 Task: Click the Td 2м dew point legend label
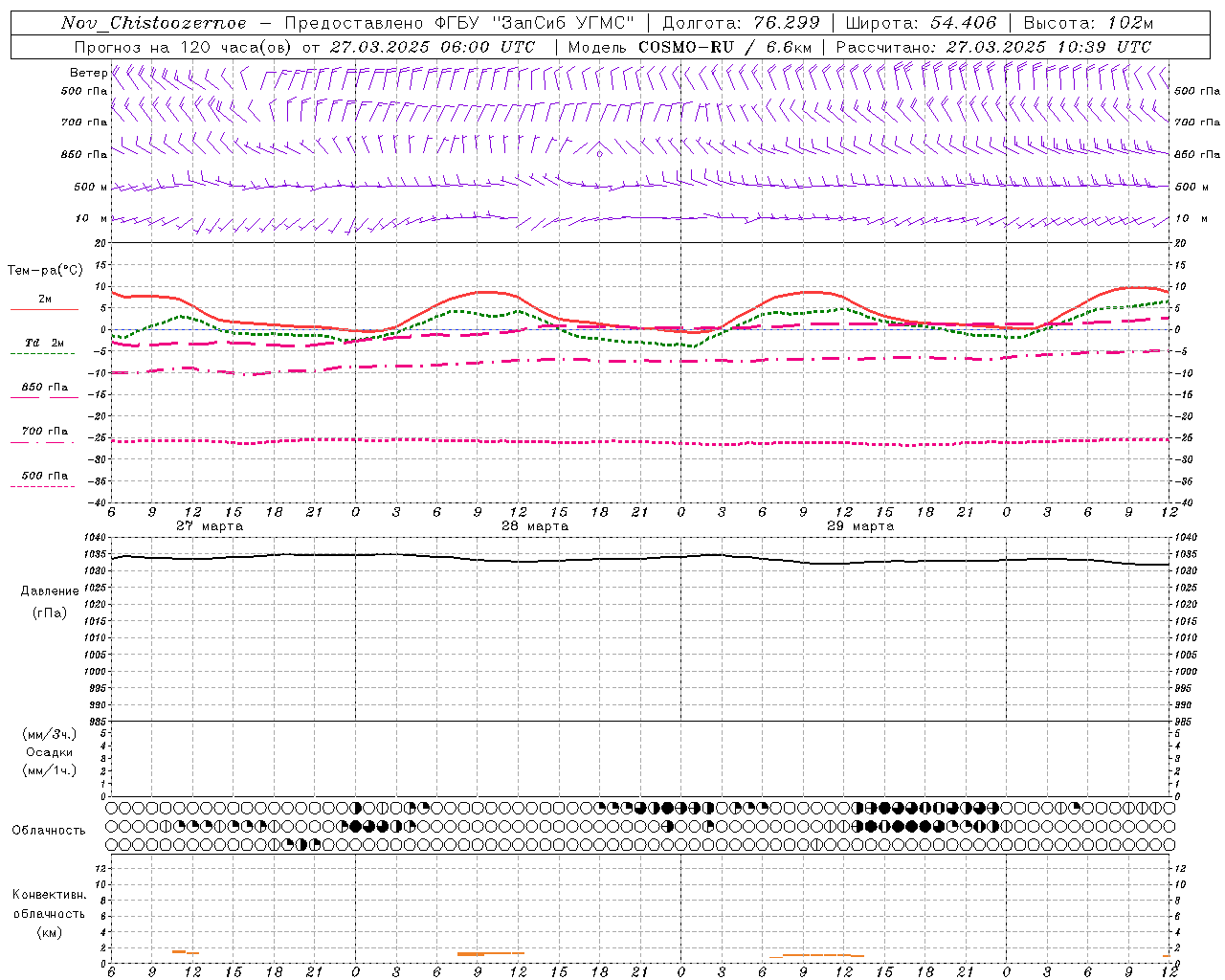[x=44, y=343]
